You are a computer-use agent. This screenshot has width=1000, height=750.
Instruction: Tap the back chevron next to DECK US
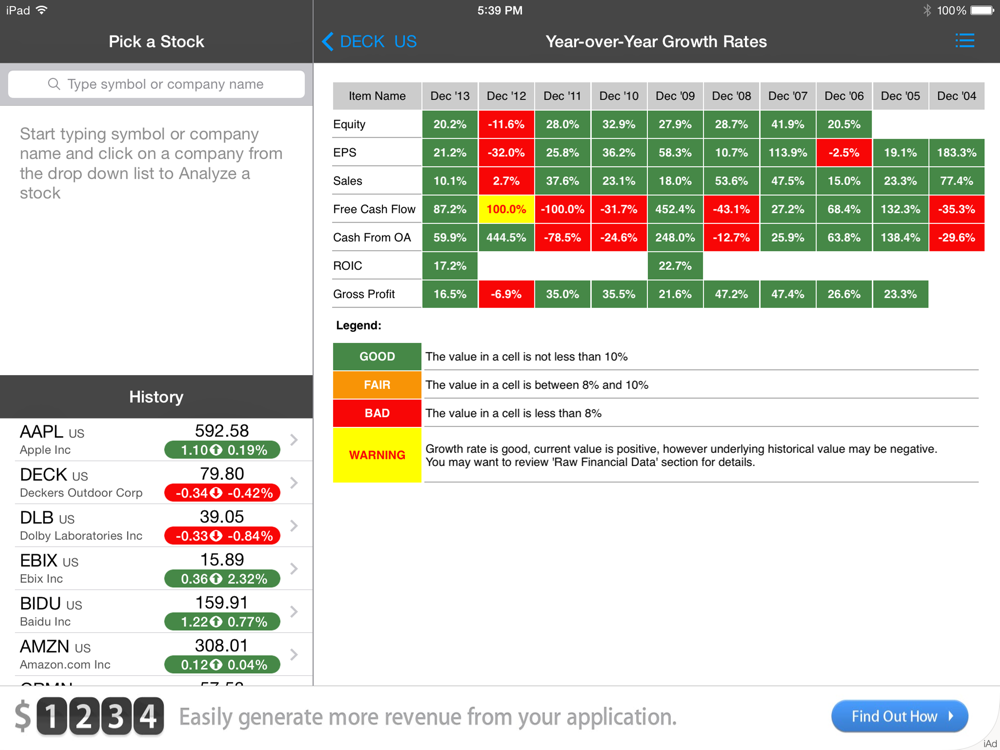pyautogui.click(x=327, y=42)
